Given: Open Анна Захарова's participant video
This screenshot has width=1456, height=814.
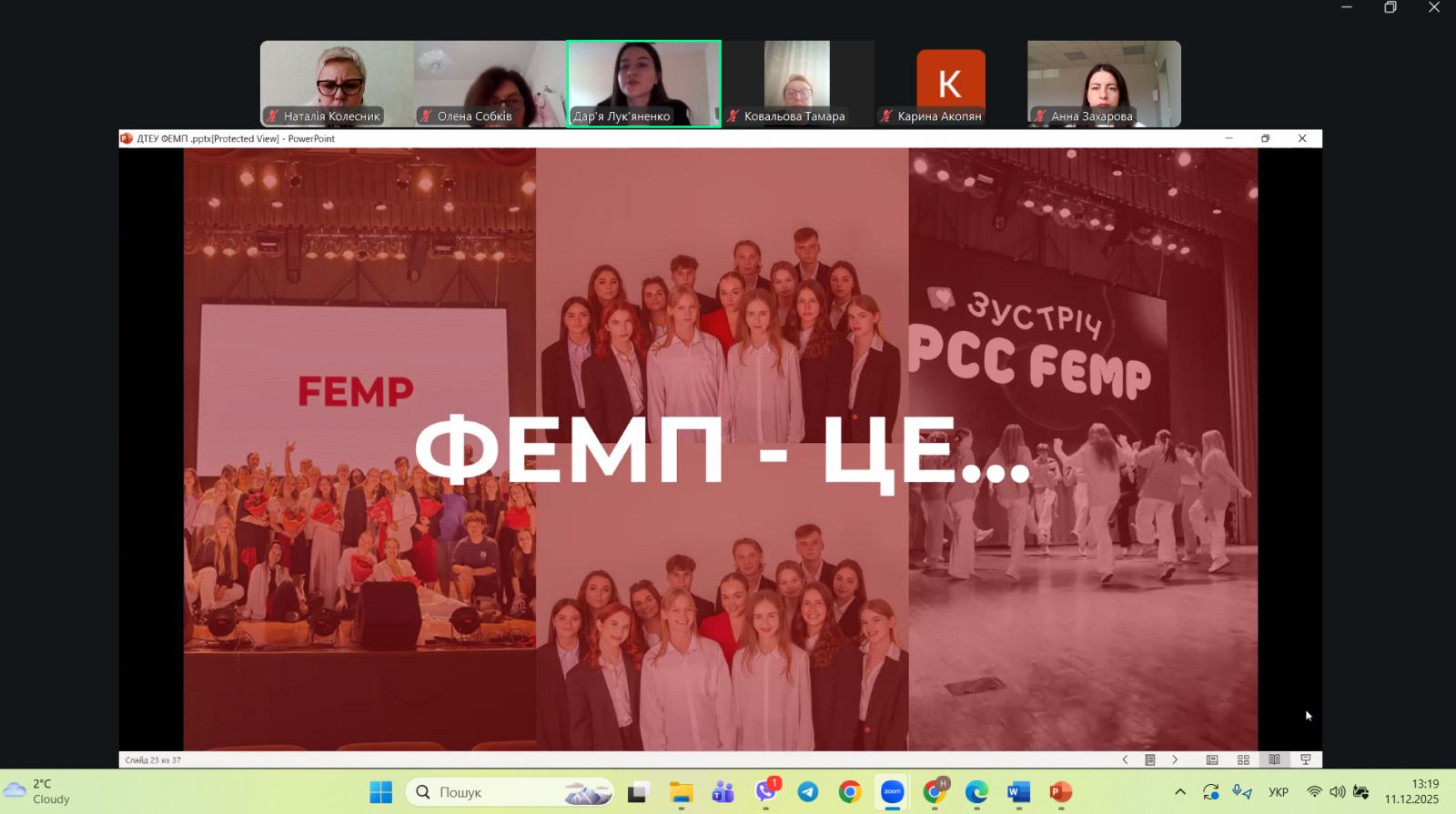Looking at the screenshot, I should (x=1104, y=83).
